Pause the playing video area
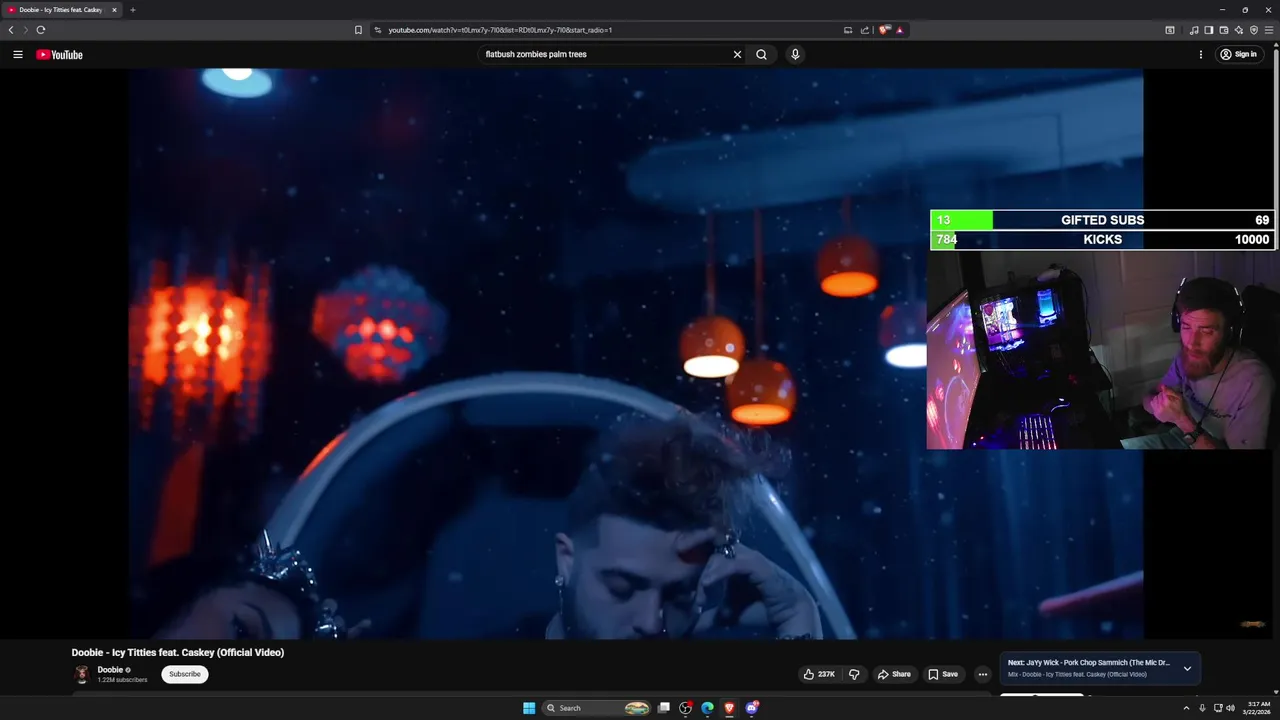Viewport: 1280px width, 720px height. coord(635,353)
